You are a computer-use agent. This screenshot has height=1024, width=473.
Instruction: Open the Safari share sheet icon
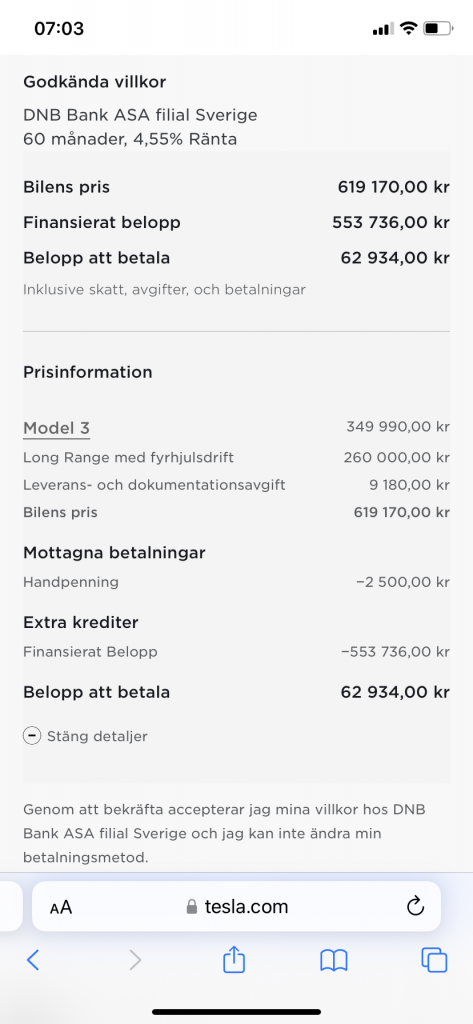(234, 958)
